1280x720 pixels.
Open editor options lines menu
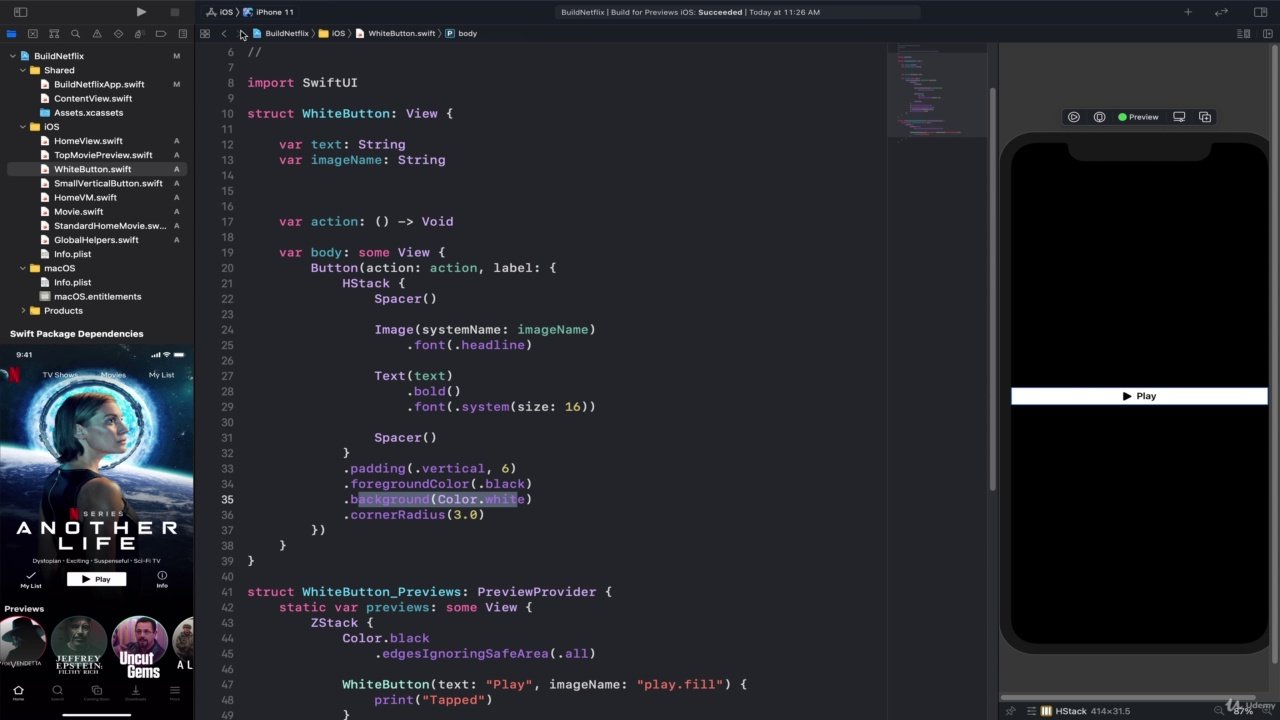point(1243,34)
